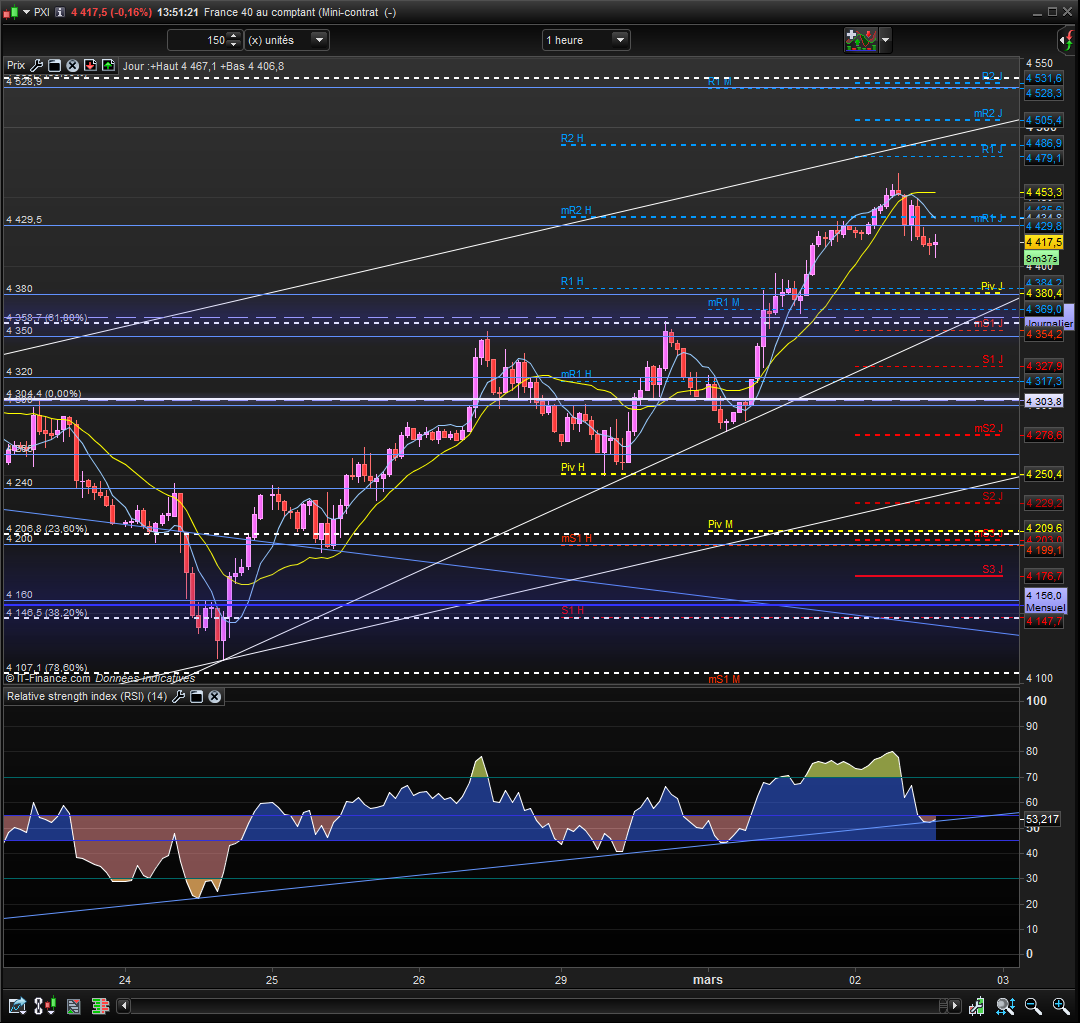The height and width of the screenshot is (1023, 1080).
Task: Open the Prix panel settings wrench
Action: pyautogui.click(x=37, y=66)
